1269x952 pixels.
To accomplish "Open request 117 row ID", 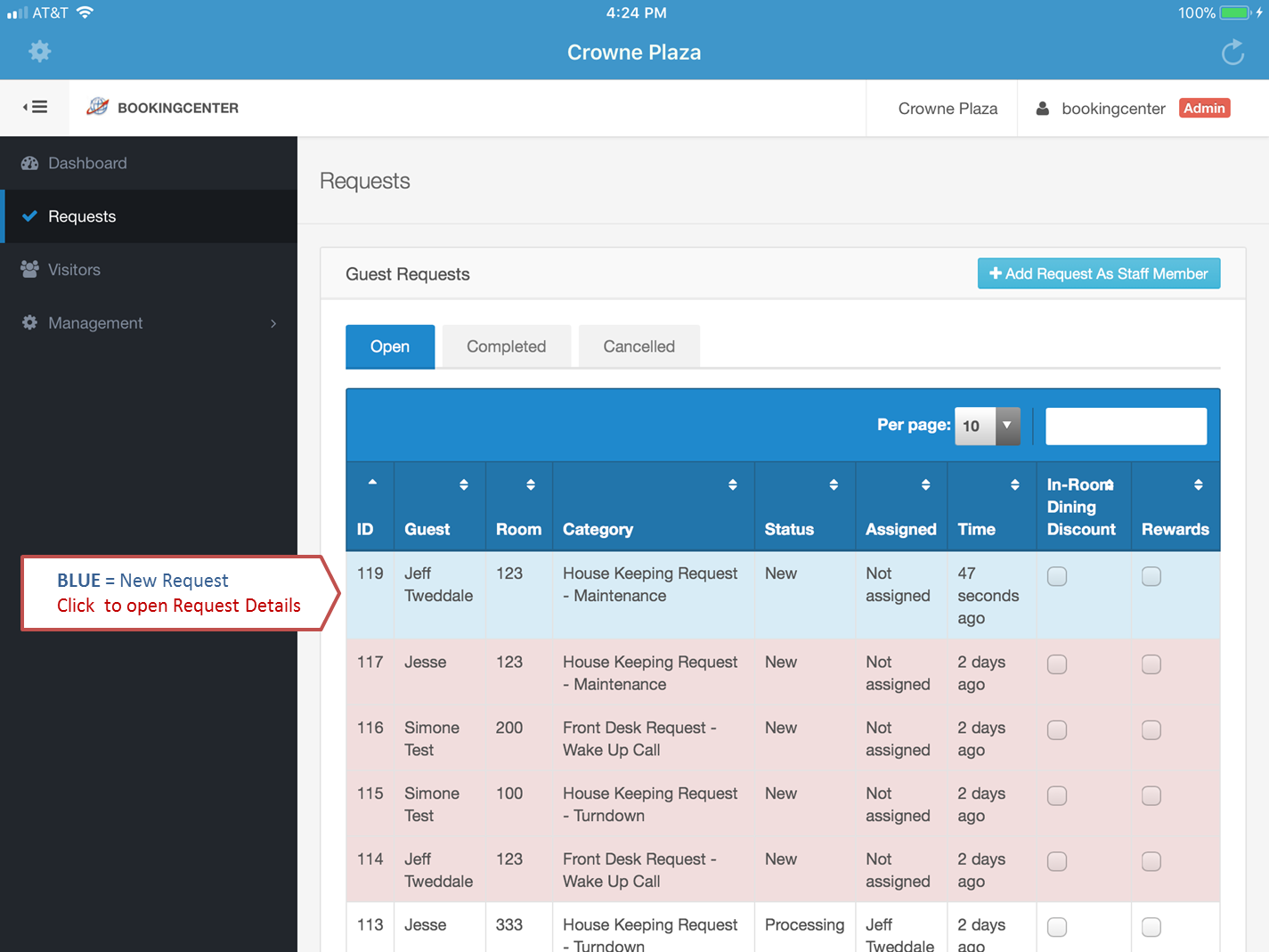I will [x=370, y=662].
